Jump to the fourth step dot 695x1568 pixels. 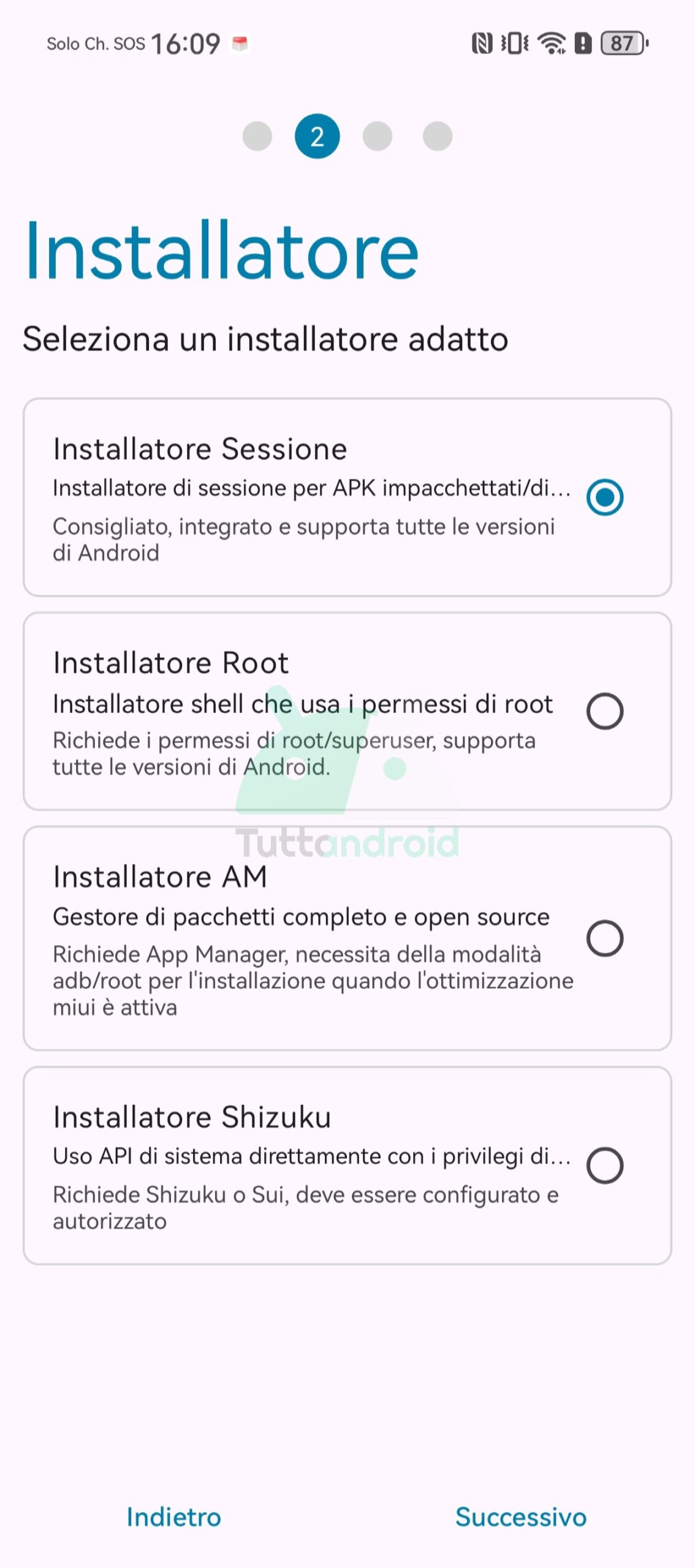(438, 136)
